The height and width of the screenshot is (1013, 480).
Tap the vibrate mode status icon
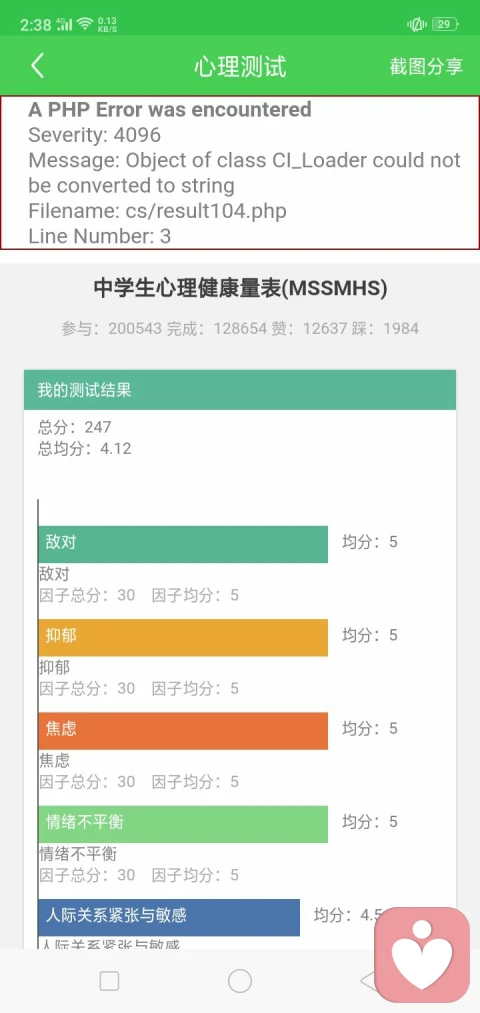(417, 25)
